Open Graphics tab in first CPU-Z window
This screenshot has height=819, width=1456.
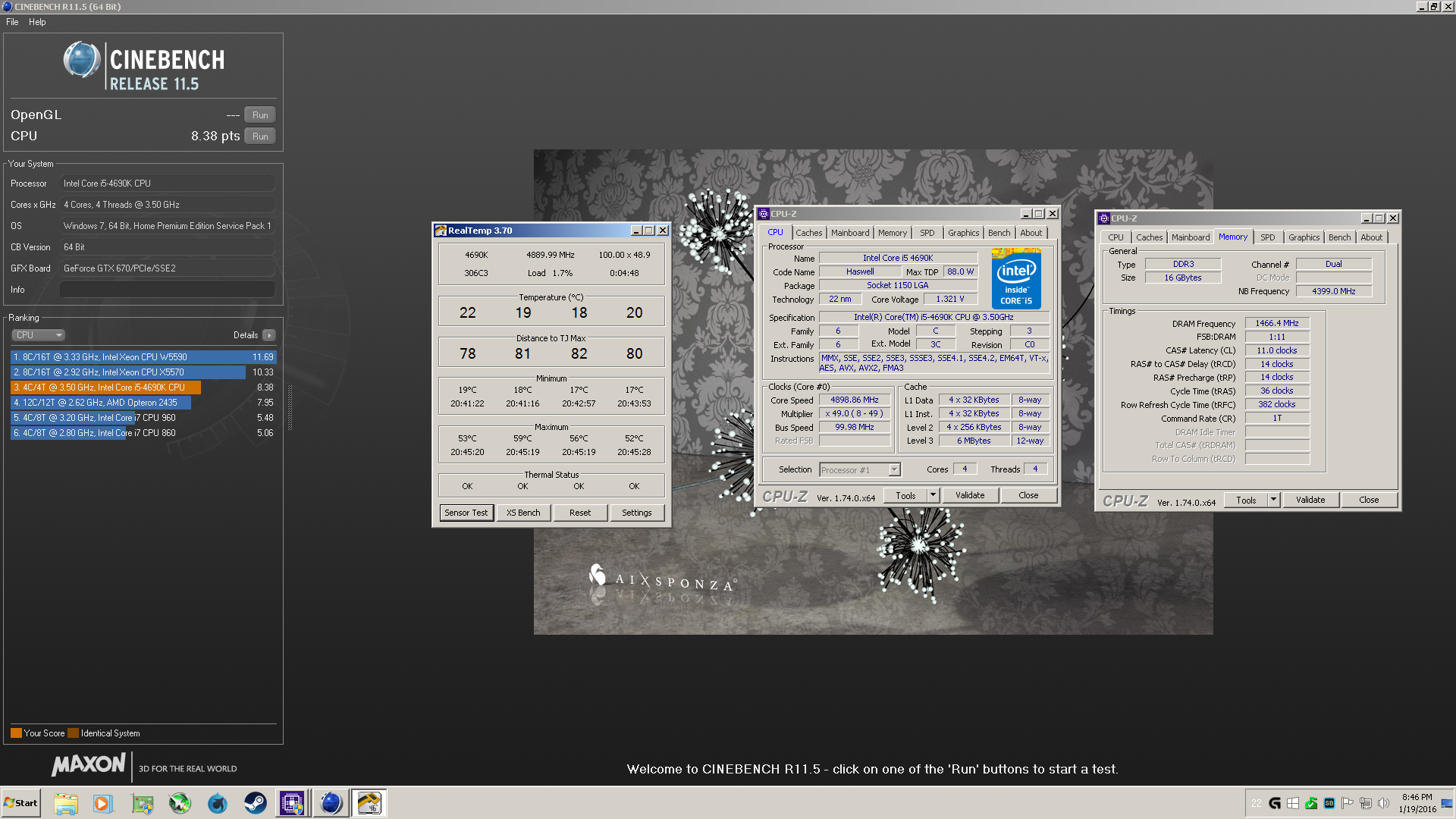[964, 233]
